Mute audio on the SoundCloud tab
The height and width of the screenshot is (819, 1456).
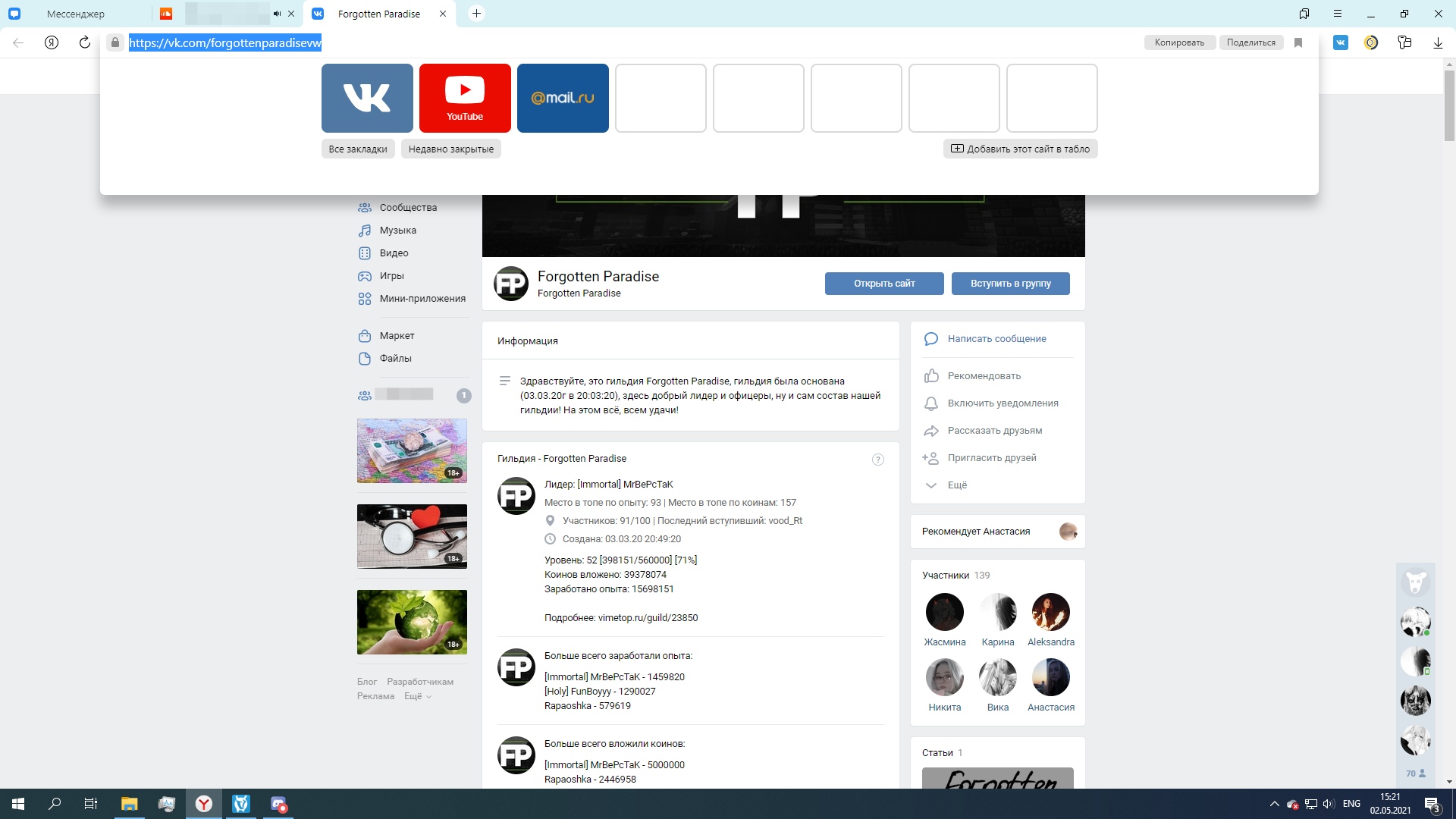click(277, 14)
